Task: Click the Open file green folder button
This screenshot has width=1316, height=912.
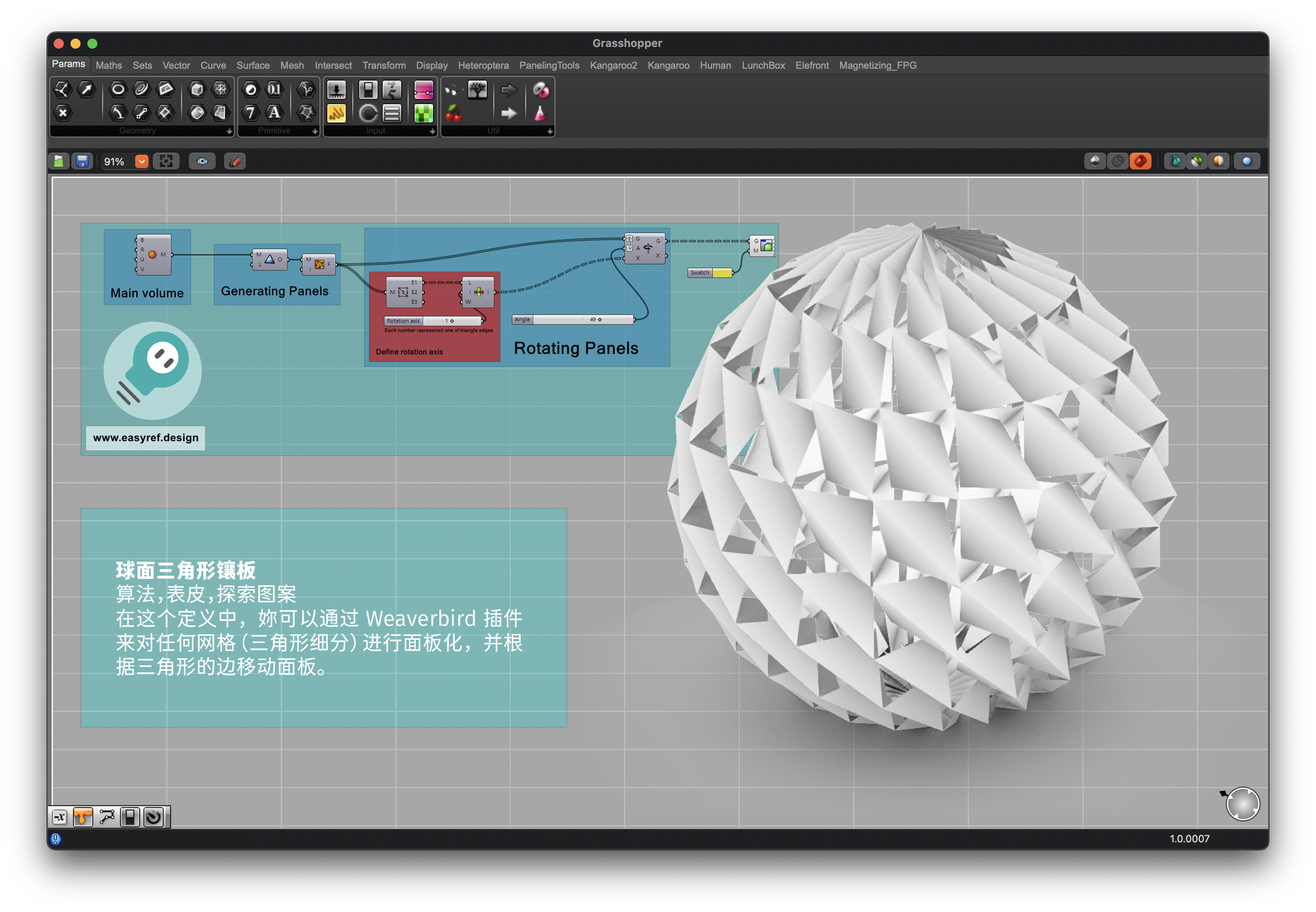Action: 59,162
